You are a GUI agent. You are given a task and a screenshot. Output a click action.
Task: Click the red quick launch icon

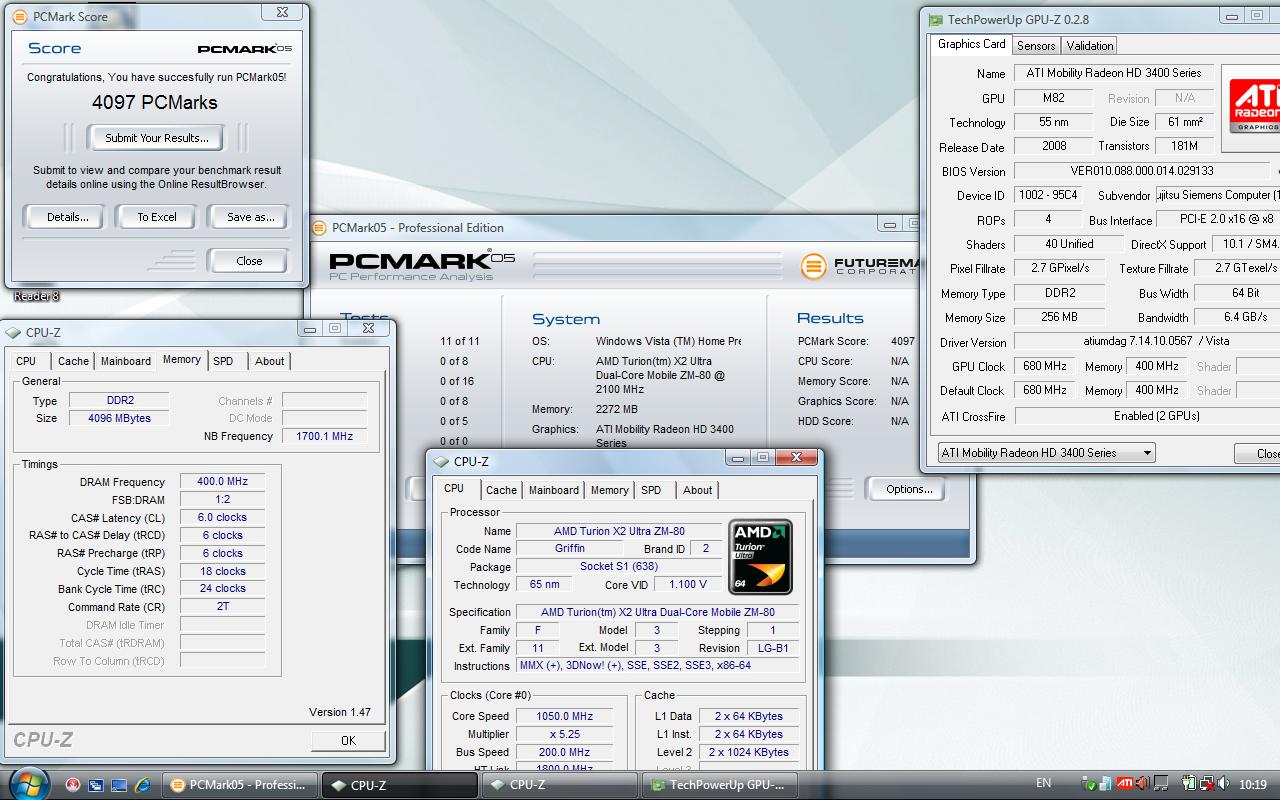click(x=72, y=785)
